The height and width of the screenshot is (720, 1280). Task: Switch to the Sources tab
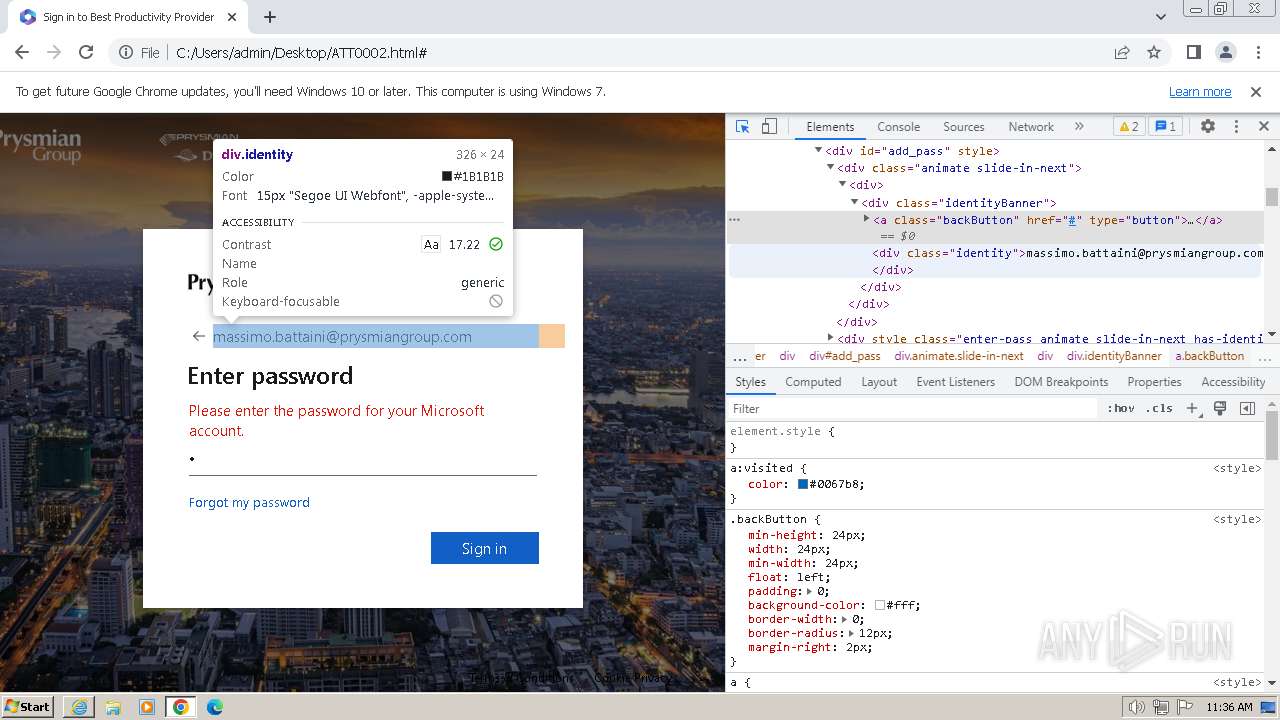pyautogui.click(x=964, y=127)
